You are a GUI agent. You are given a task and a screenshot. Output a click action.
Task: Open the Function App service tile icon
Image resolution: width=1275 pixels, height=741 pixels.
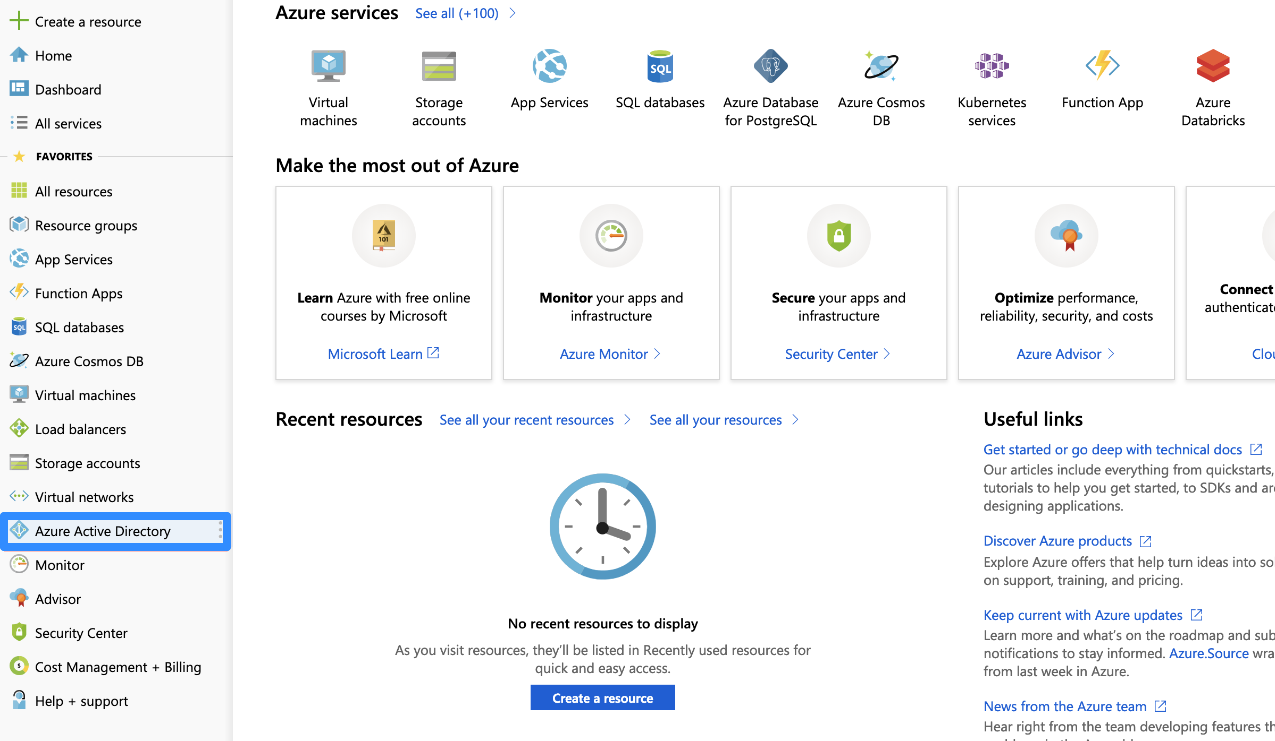(1102, 66)
